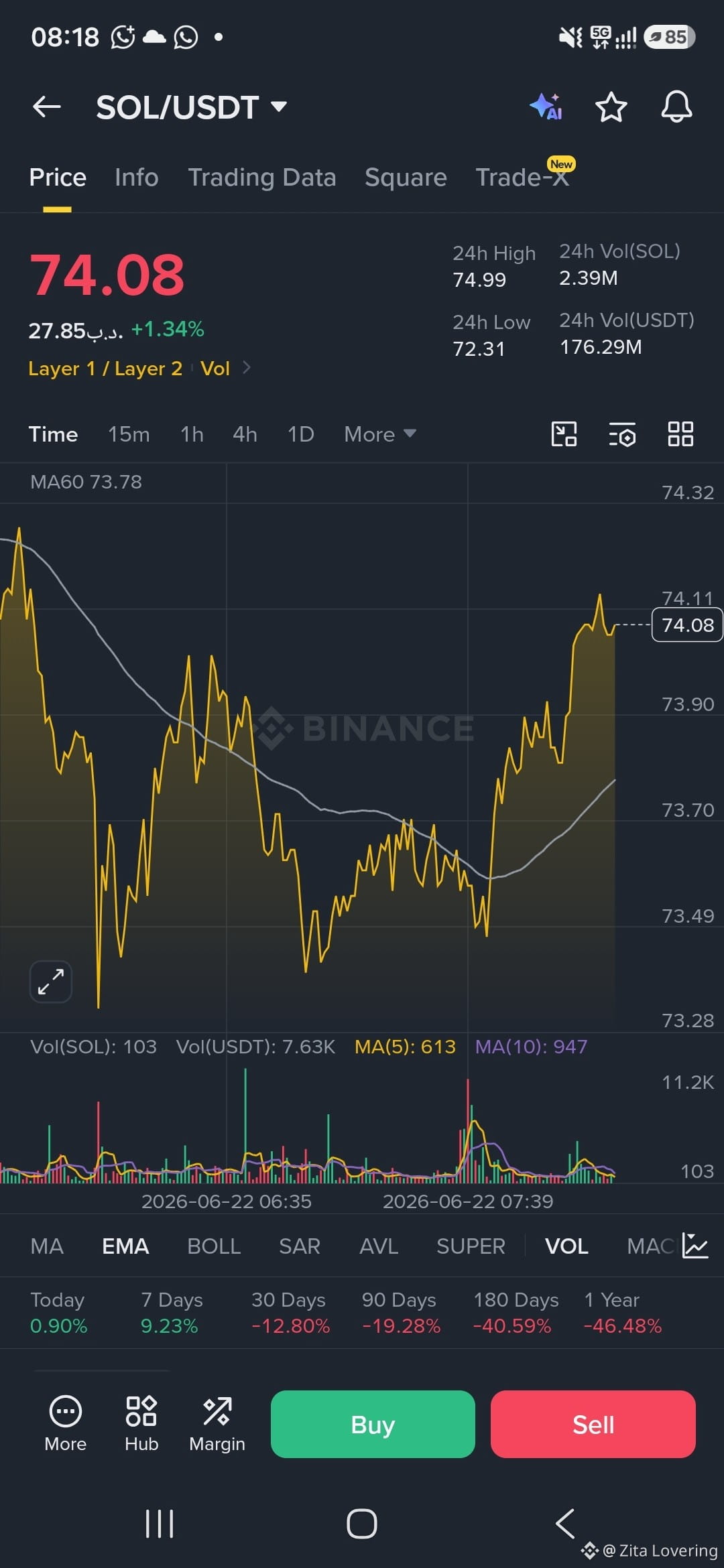Image resolution: width=724 pixels, height=1568 pixels.
Task: Select the 1D chart interval
Action: pyautogui.click(x=300, y=434)
